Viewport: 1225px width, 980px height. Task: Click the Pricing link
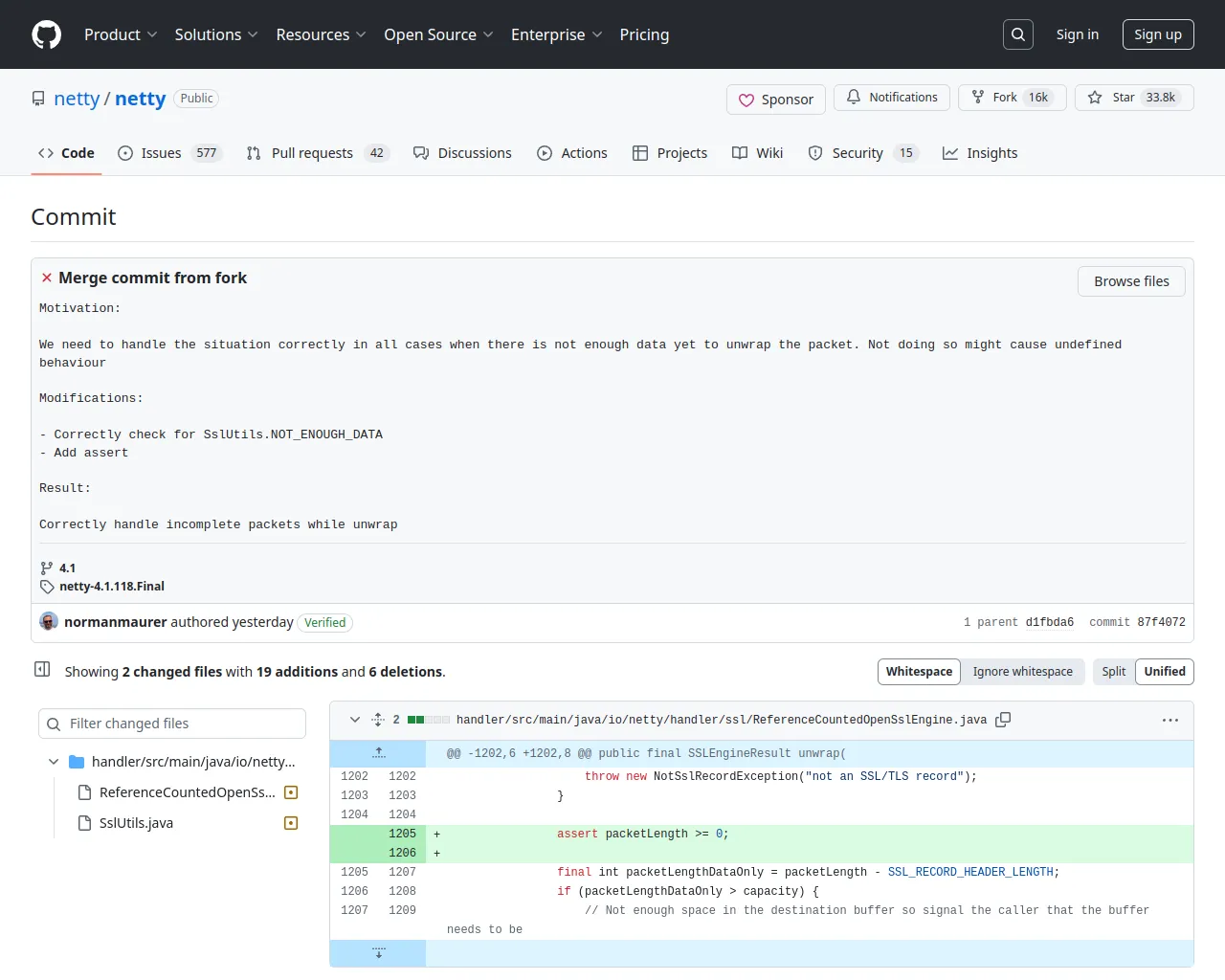pos(644,34)
